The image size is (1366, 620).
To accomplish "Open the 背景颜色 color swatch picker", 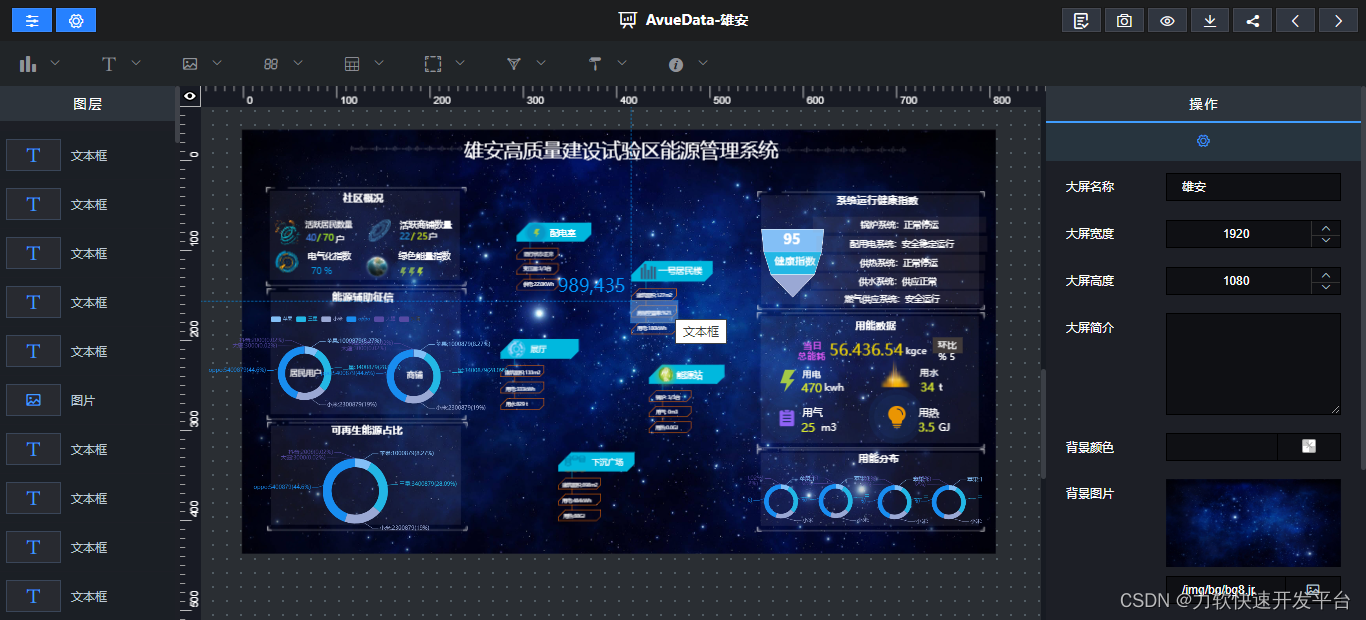I will tap(1309, 447).
